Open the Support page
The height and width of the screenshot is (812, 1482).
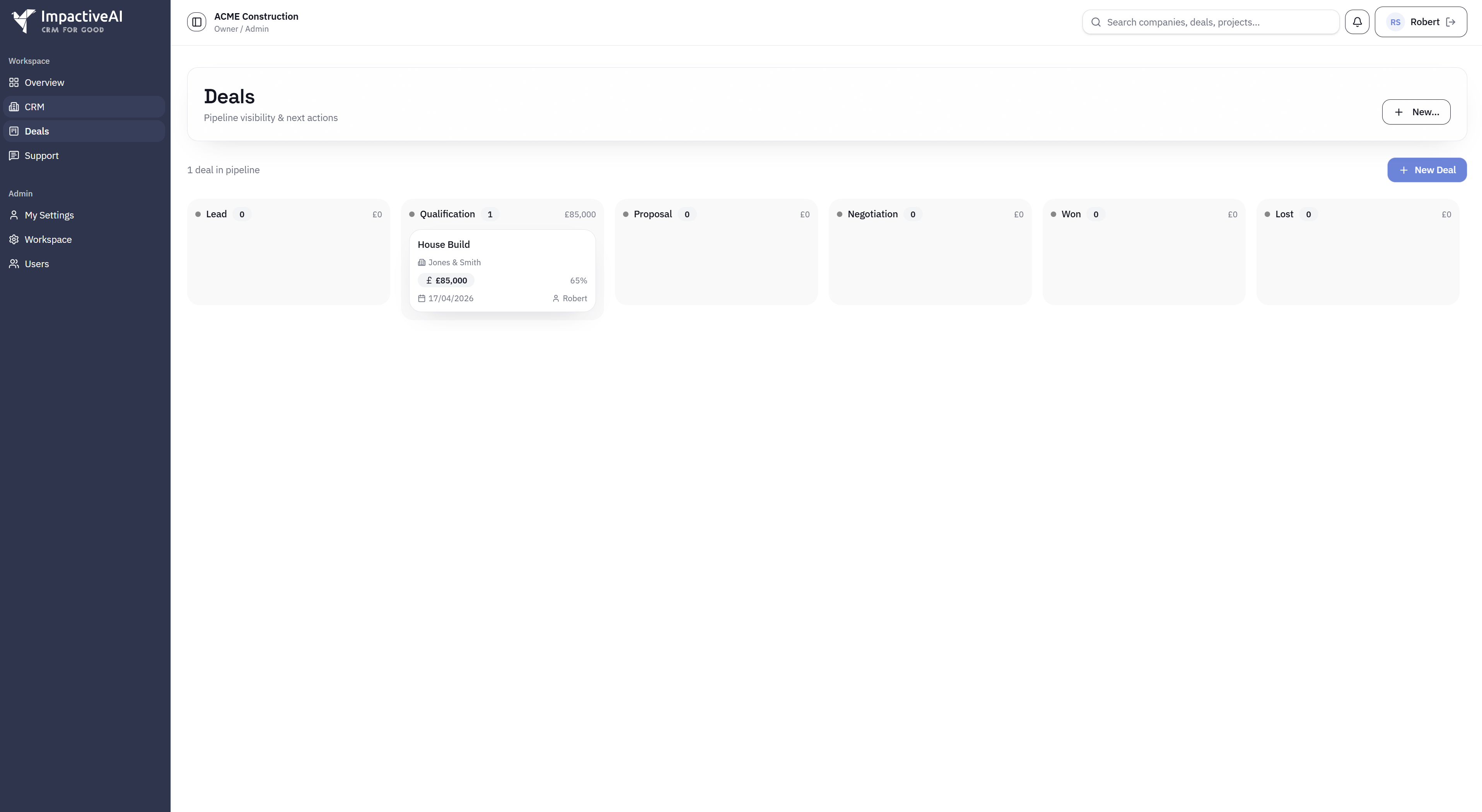point(41,155)
